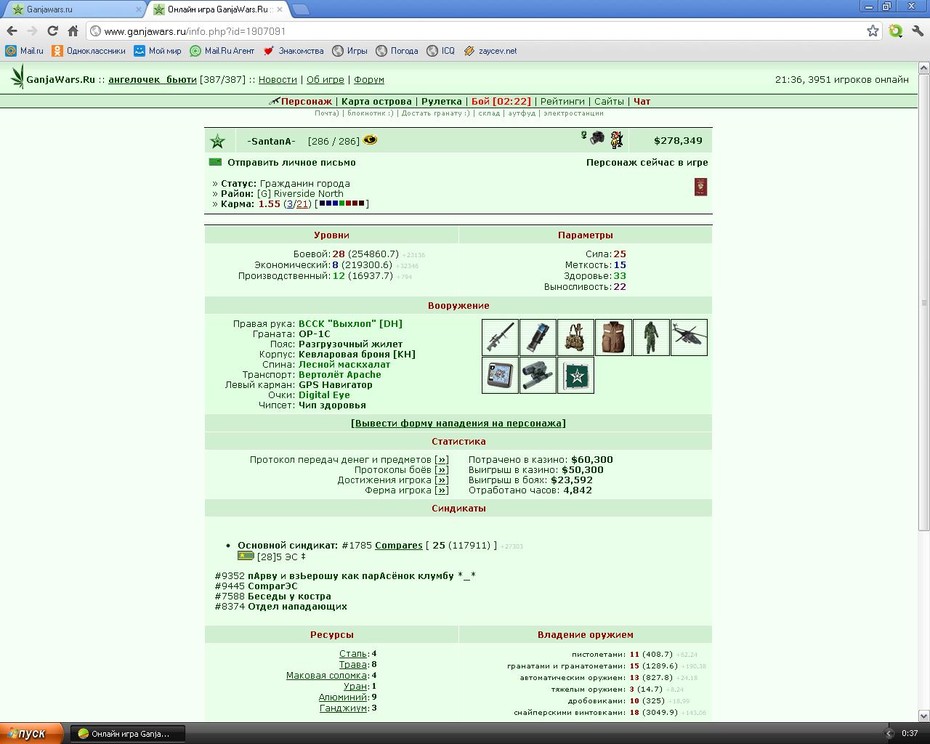Click Вывести форму нападения на персонажа
The height and width of the screenshot is (744, 930).
point(458,423)
